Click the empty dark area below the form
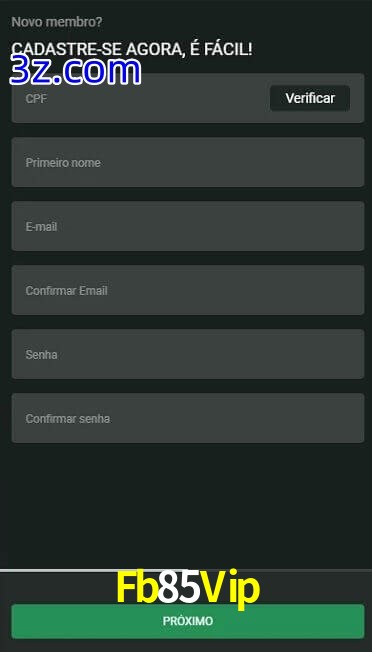Image resolution: width=372 pixels, height=652 pixels. 186,505
